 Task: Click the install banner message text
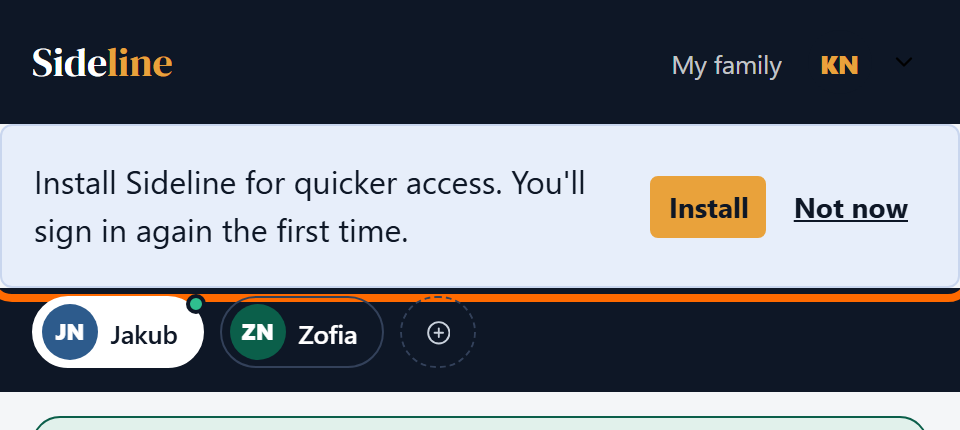point(310,207)
